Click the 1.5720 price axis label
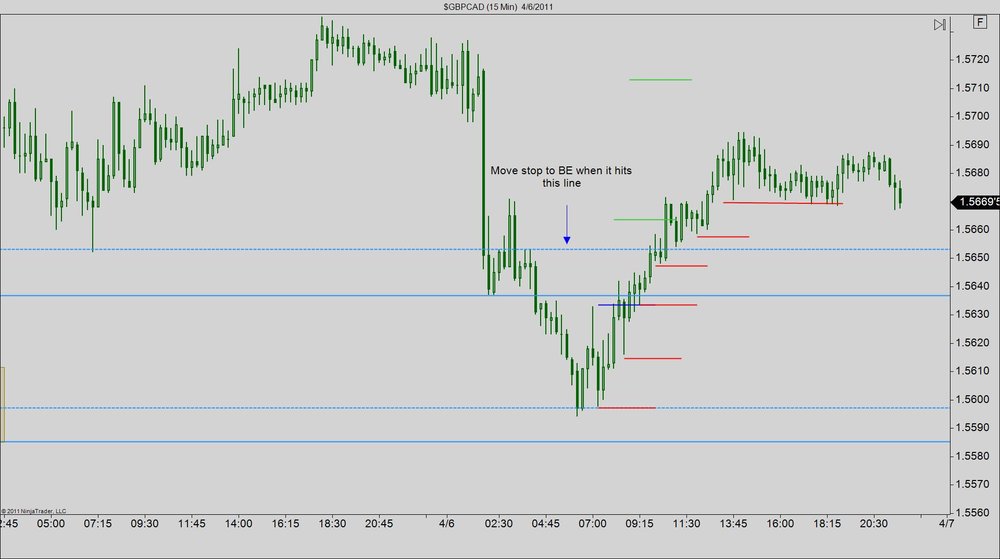The width and height of the screenshot is (1000, 559). point(972,59)
